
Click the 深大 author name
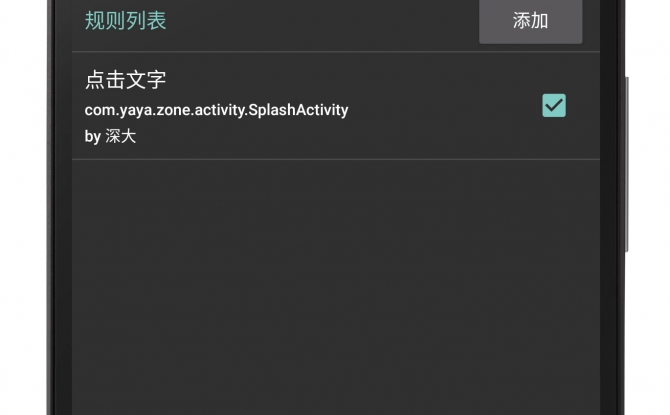coord(121,136)
